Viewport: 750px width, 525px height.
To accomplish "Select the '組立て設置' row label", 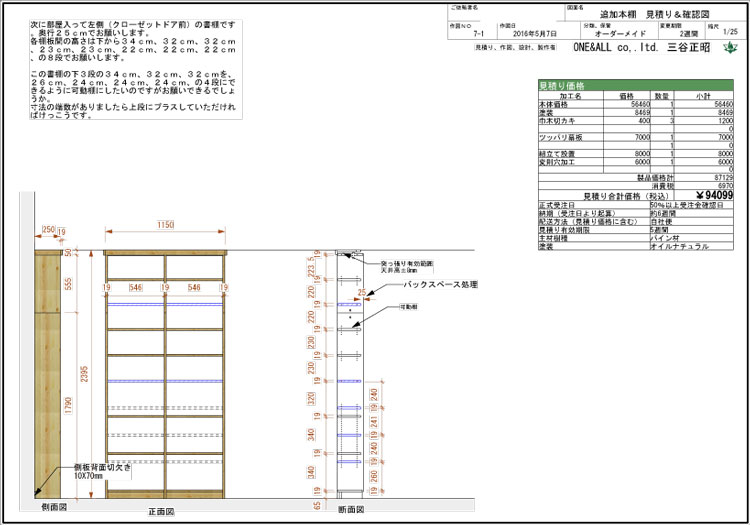I will 557,154.
